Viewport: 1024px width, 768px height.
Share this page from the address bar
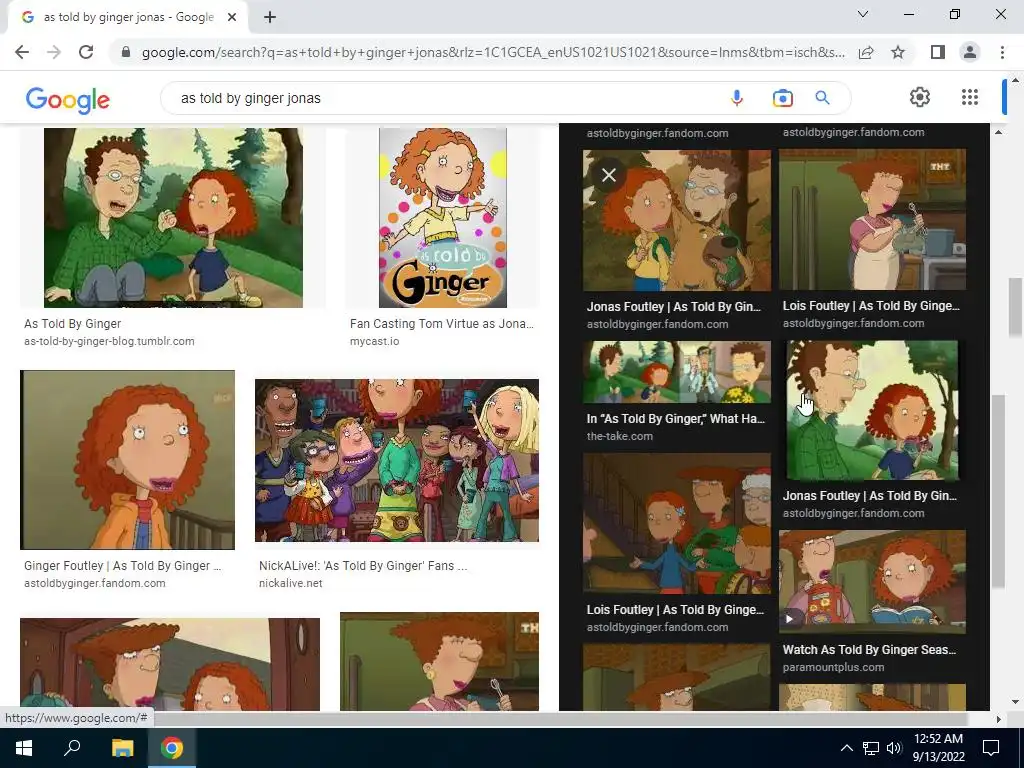coord(866,52)
